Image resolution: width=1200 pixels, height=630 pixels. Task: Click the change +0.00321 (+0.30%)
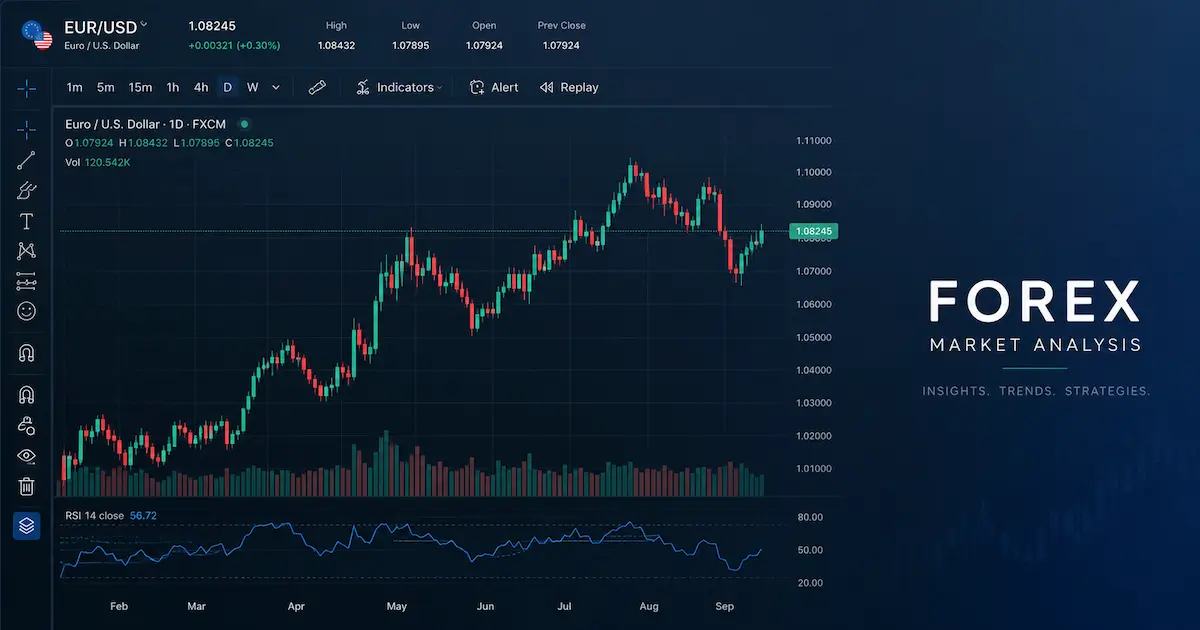pyautogui.click(x=234, y=45)
